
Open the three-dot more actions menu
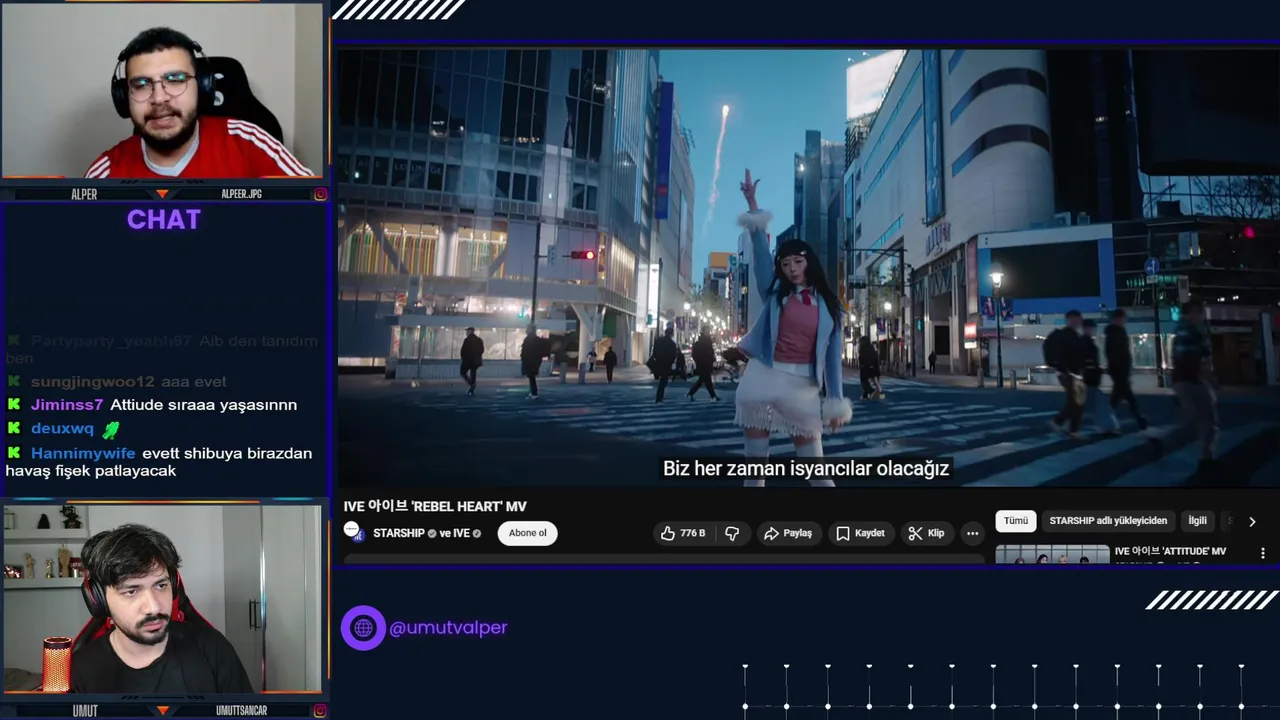pyautogui.click(x=972, y=534)
